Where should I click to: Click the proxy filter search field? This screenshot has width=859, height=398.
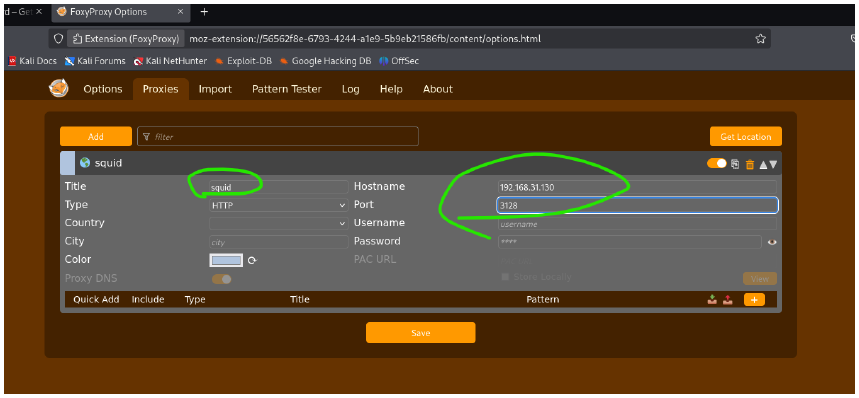pos(278,136)
